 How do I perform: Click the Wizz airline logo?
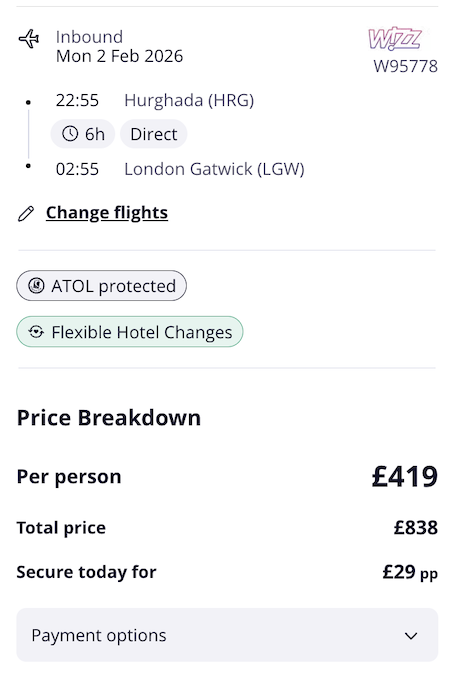395,38
